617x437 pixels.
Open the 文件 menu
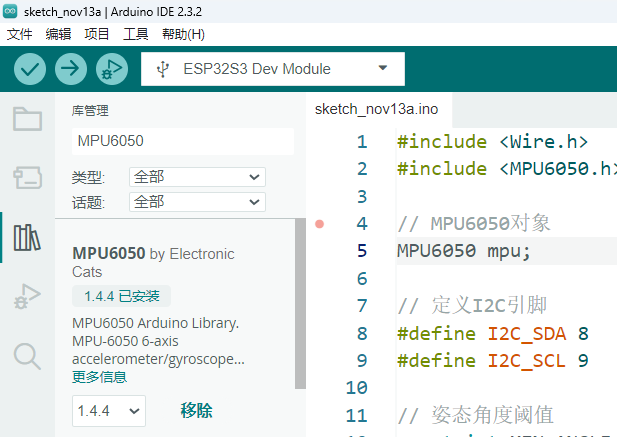pyautogui.click(x=20, y=34)
